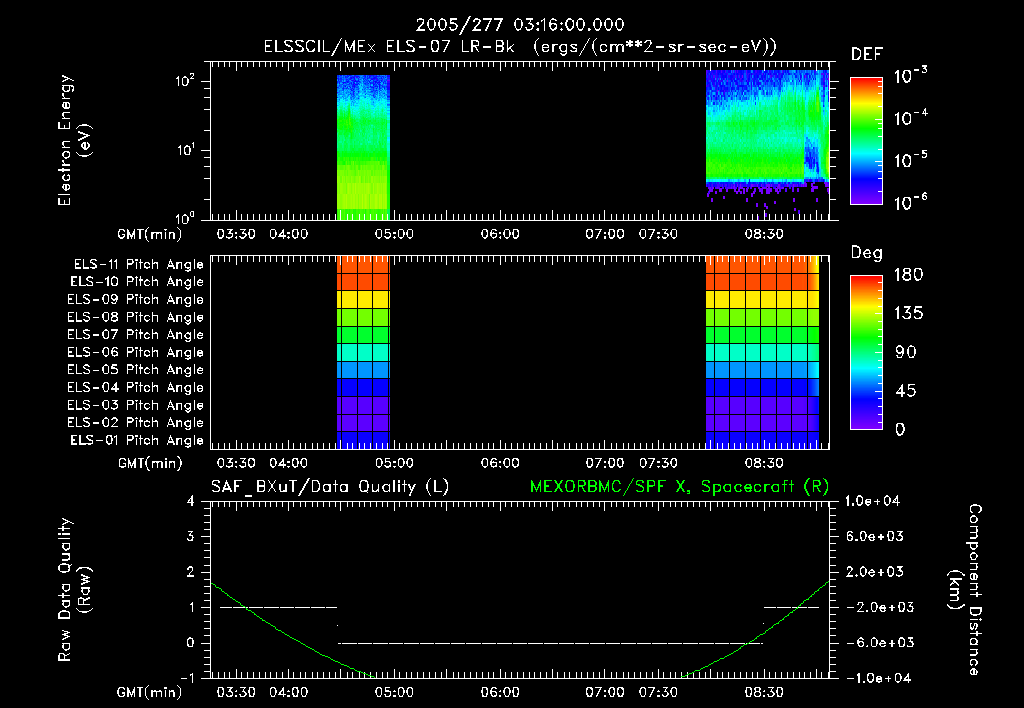Click the 45 tick label on Deg scale

pyautogui.click(x=906, y=391)
